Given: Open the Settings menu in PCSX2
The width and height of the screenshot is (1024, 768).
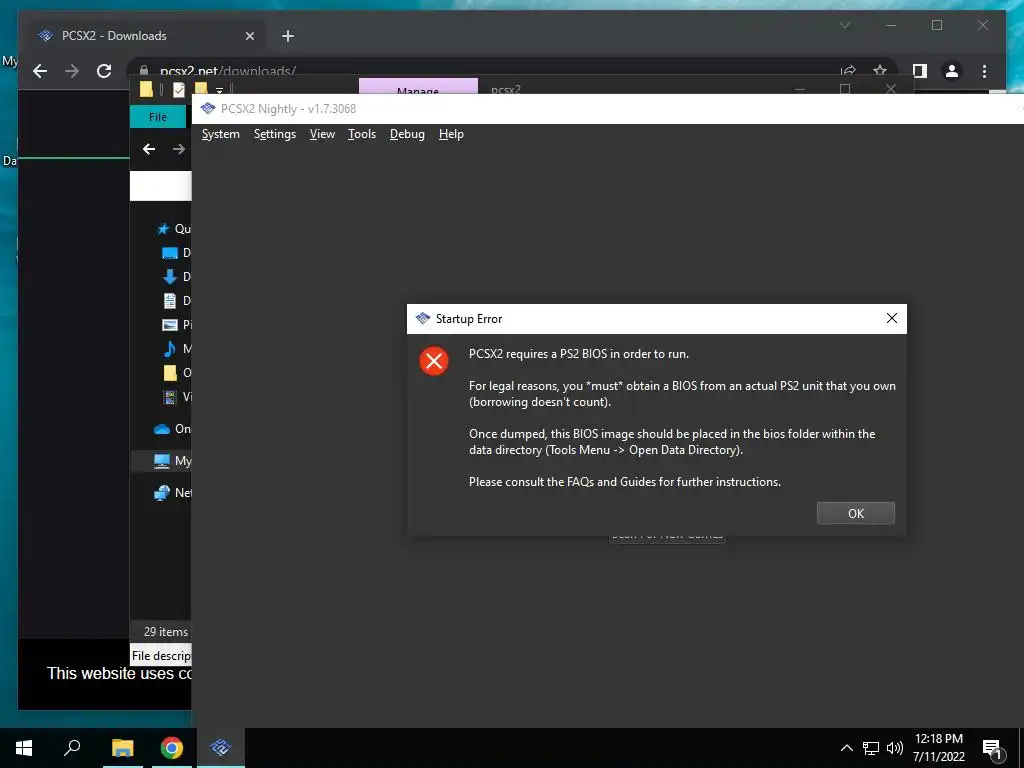Looking at the screenshot, I should point(275,135).
